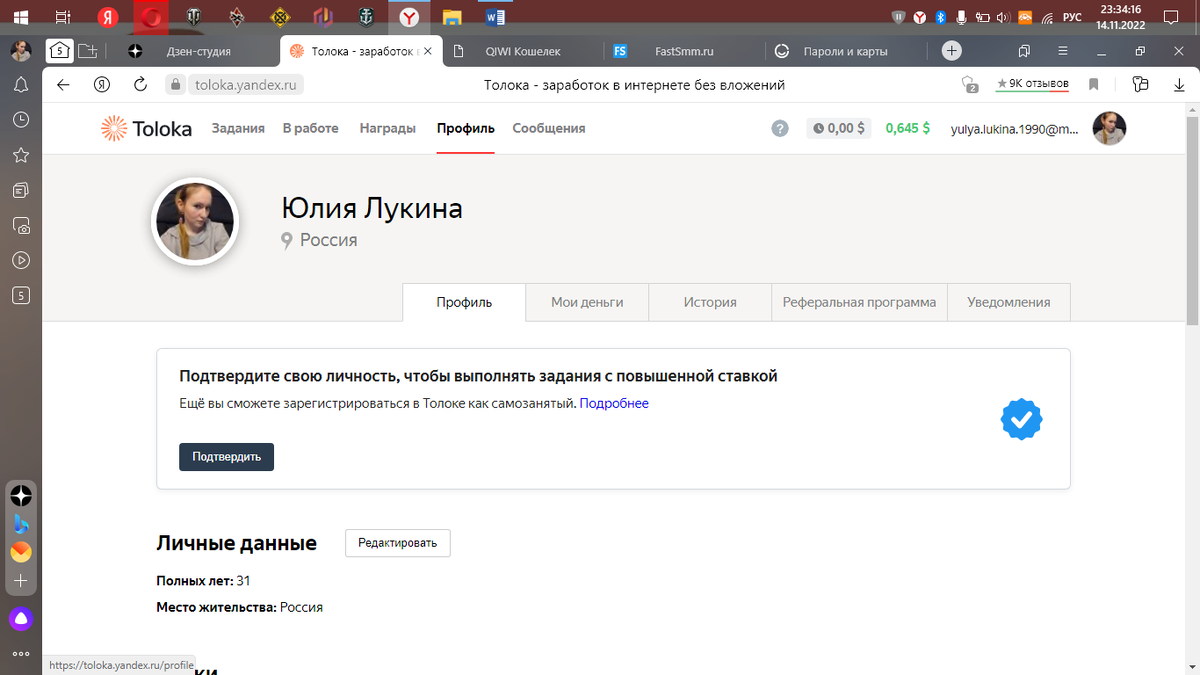Click the toloka.yandex.ru address field
The image size is (1200, 675).
[x=247, y=85]
